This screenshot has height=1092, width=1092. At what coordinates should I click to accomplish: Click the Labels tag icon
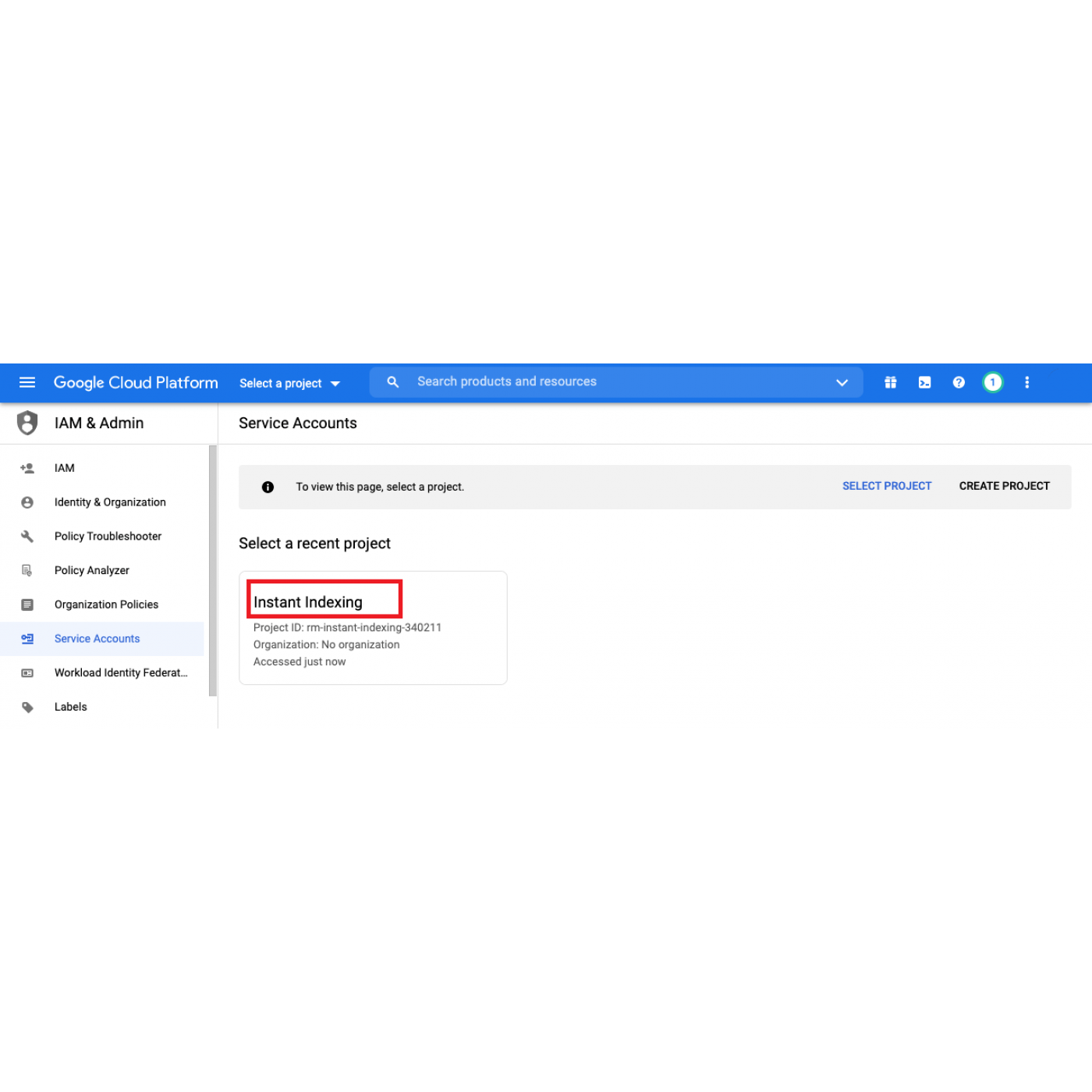click(x=27, y=707)
